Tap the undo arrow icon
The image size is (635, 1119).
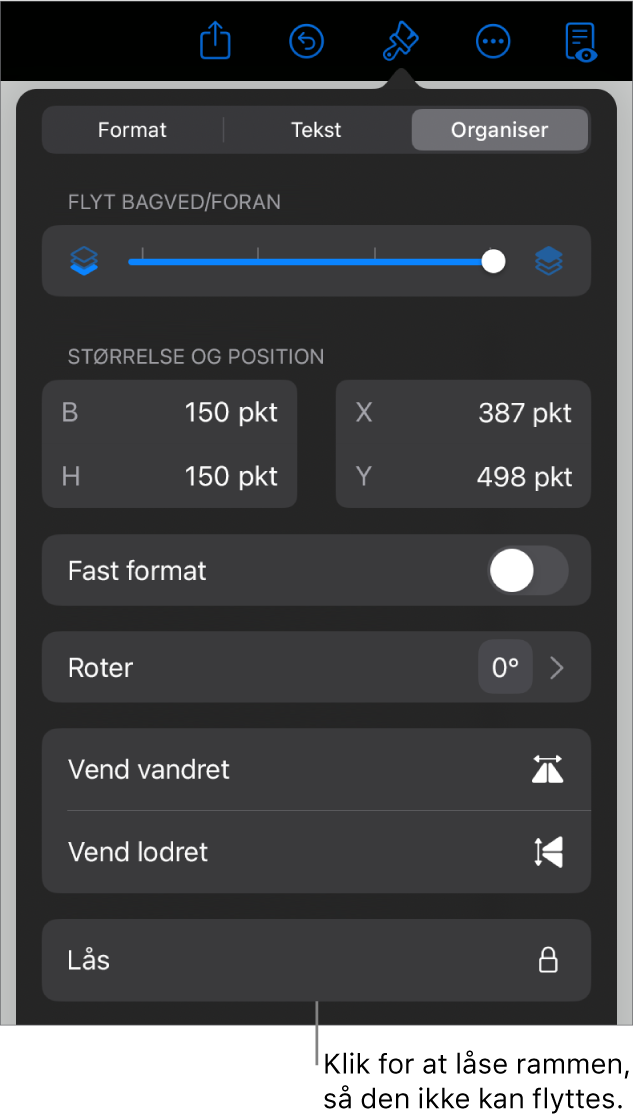click(307, 41)
